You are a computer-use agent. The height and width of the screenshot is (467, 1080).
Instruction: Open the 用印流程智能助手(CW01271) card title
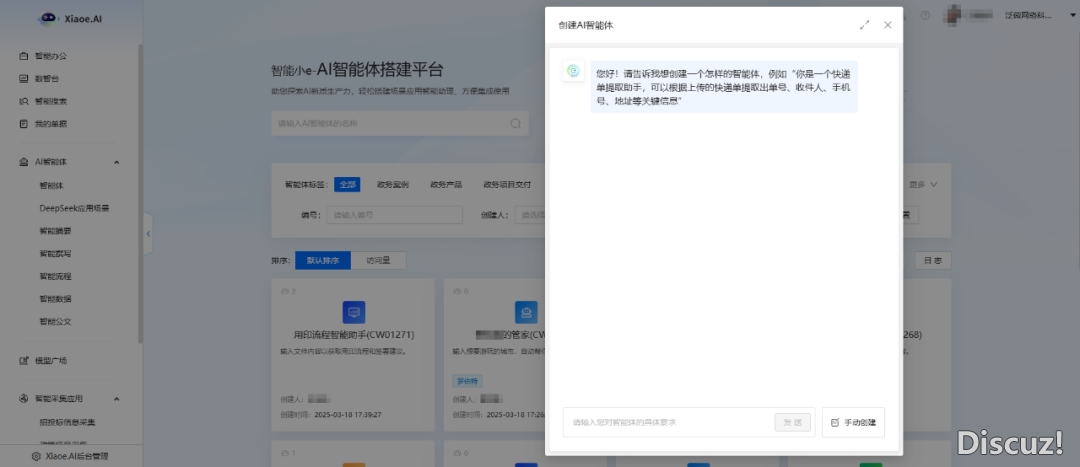353,335
